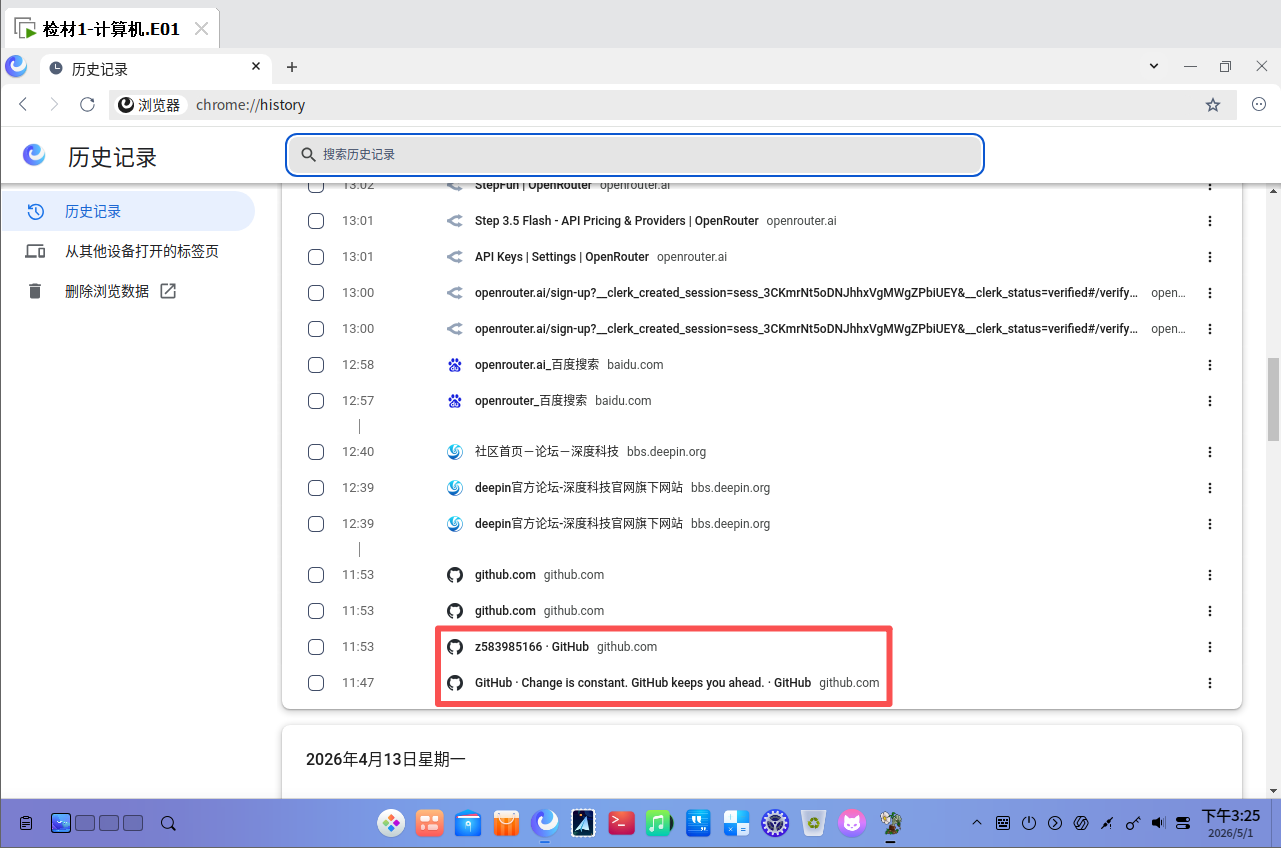
Task: Open the volume control in the tray
Action: pos(1158,823)
